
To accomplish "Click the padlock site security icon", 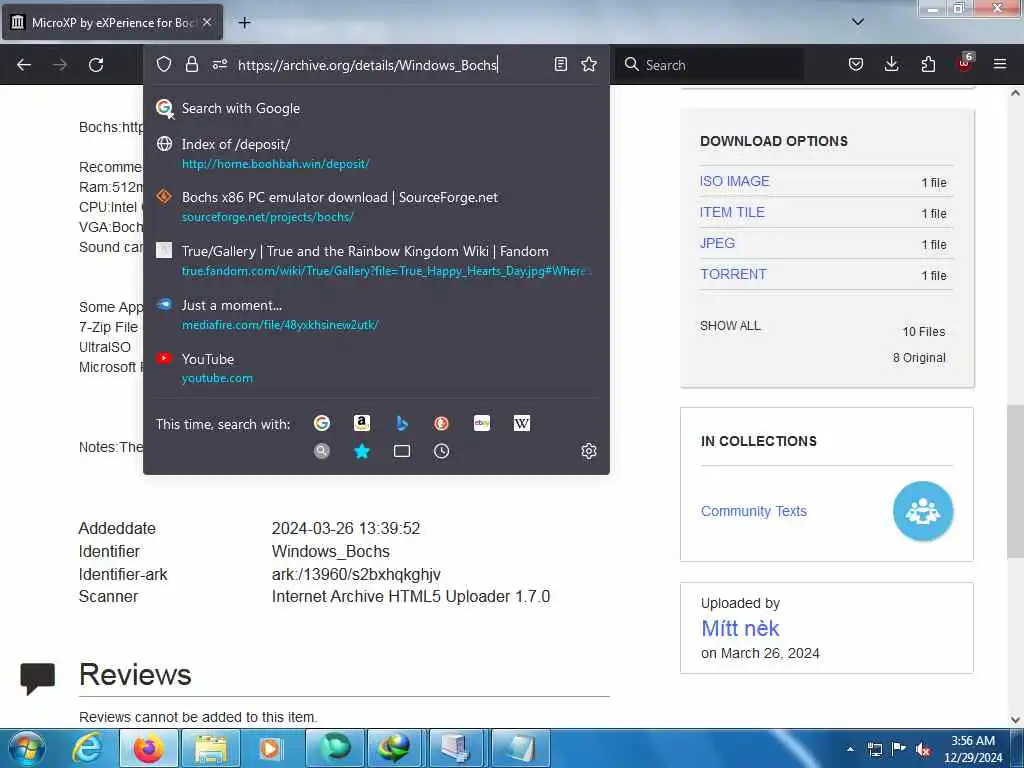I will 191,64.
